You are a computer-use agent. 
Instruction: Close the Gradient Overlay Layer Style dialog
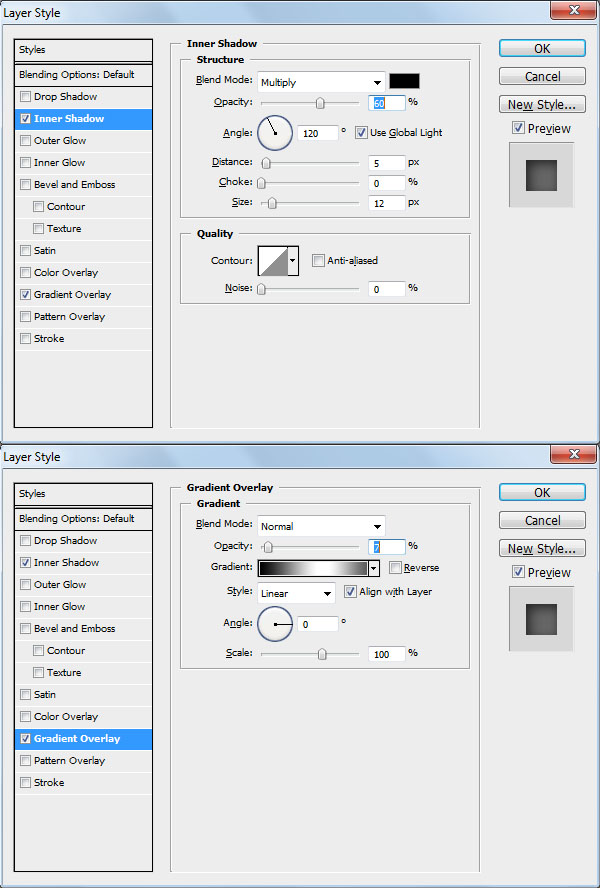pyautogui.click(x=573, y=454)
